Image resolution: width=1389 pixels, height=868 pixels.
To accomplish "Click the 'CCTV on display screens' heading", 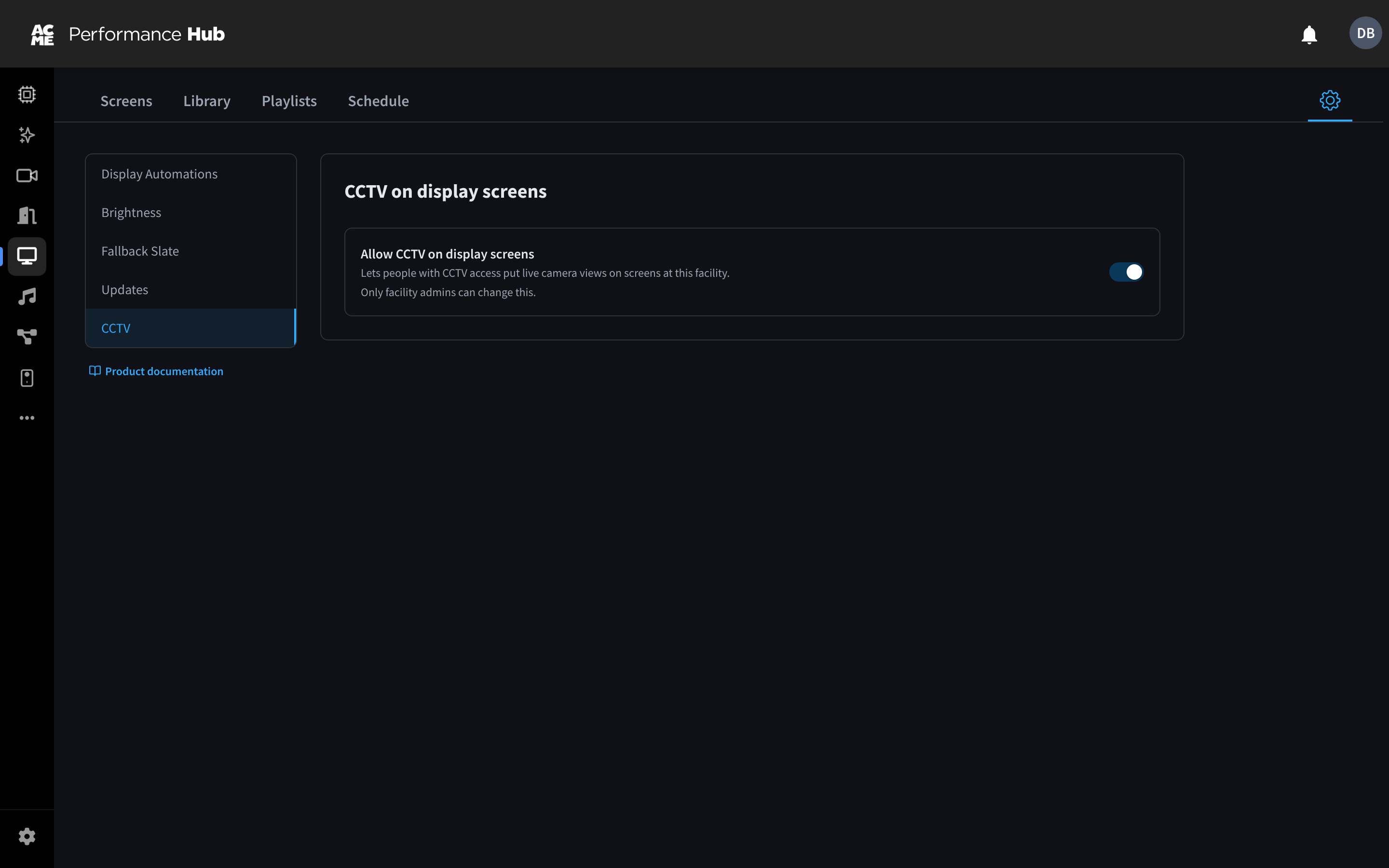I will click(446, 191).
